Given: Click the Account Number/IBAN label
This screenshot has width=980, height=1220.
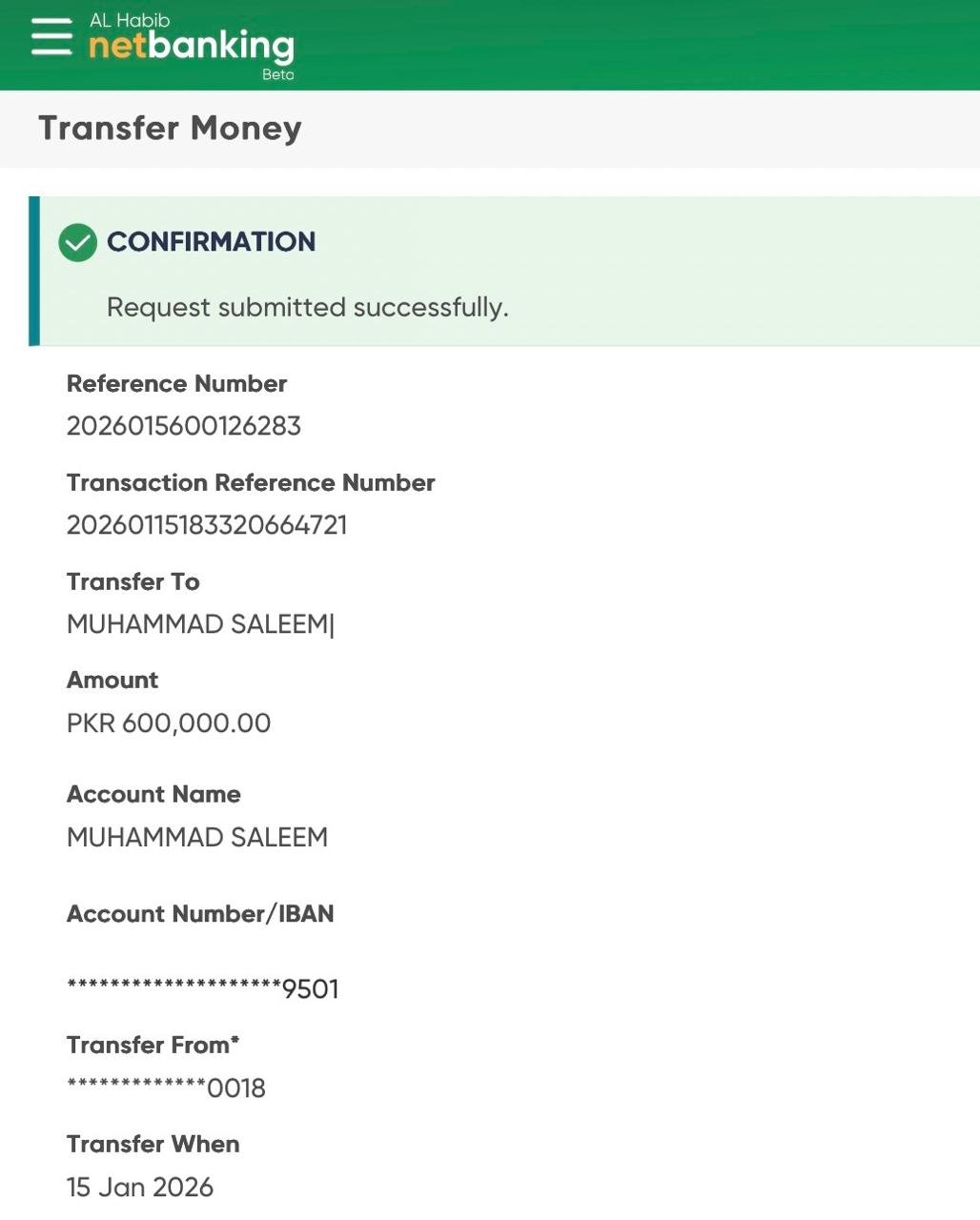Looking at the screenshot, I should click(200, 913).
